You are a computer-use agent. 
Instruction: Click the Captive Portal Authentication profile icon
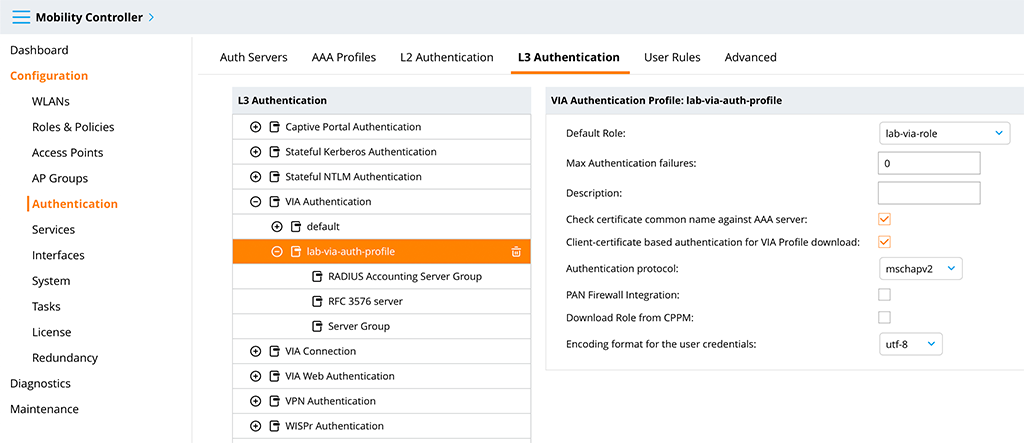coord(274,127)
